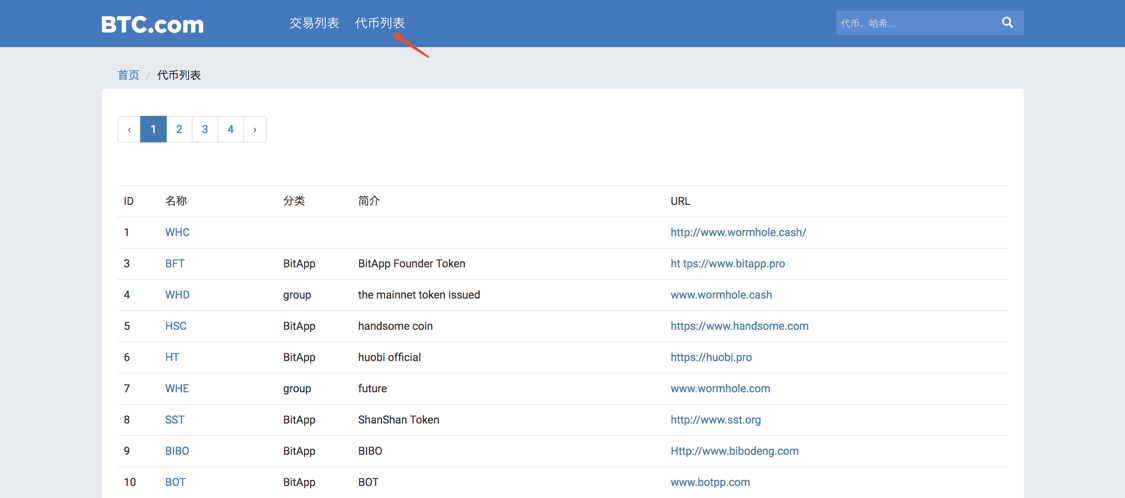The width and height of the screenshot is (1125, 498).
Task: Click the 简介 column header
Action: [x=369, y=201]
